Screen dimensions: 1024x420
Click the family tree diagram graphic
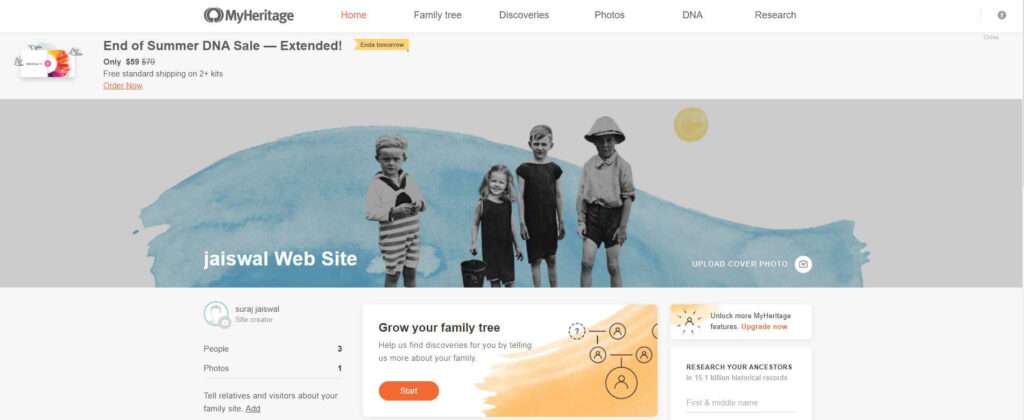pos(614,359)
